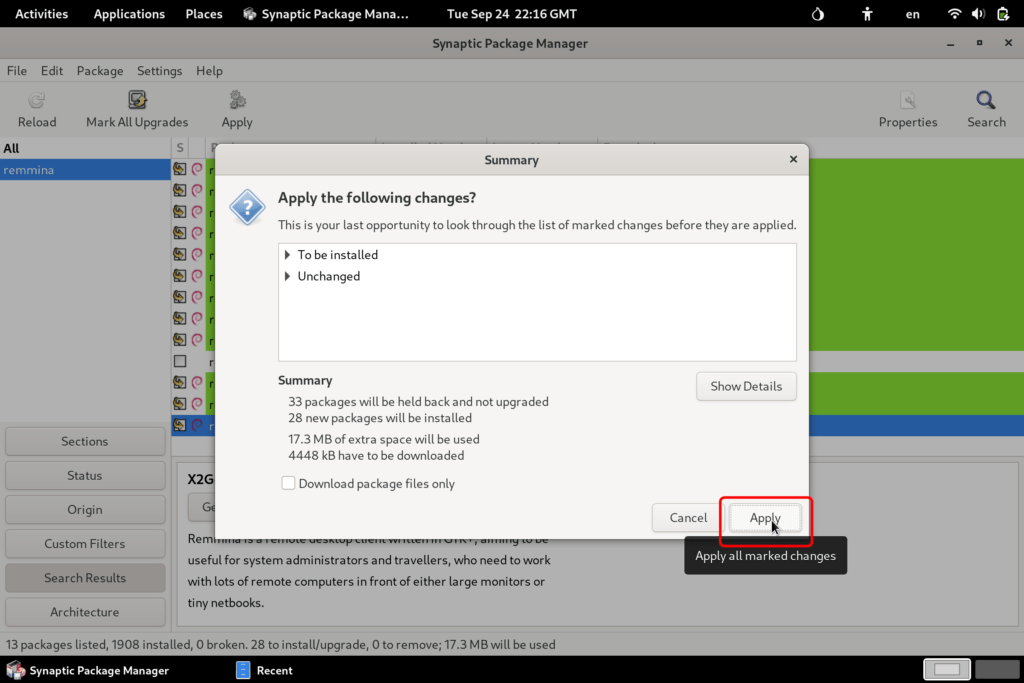Click Apply in the Summary dialog
Viewport: 1024px width, 683px height.
765,518
